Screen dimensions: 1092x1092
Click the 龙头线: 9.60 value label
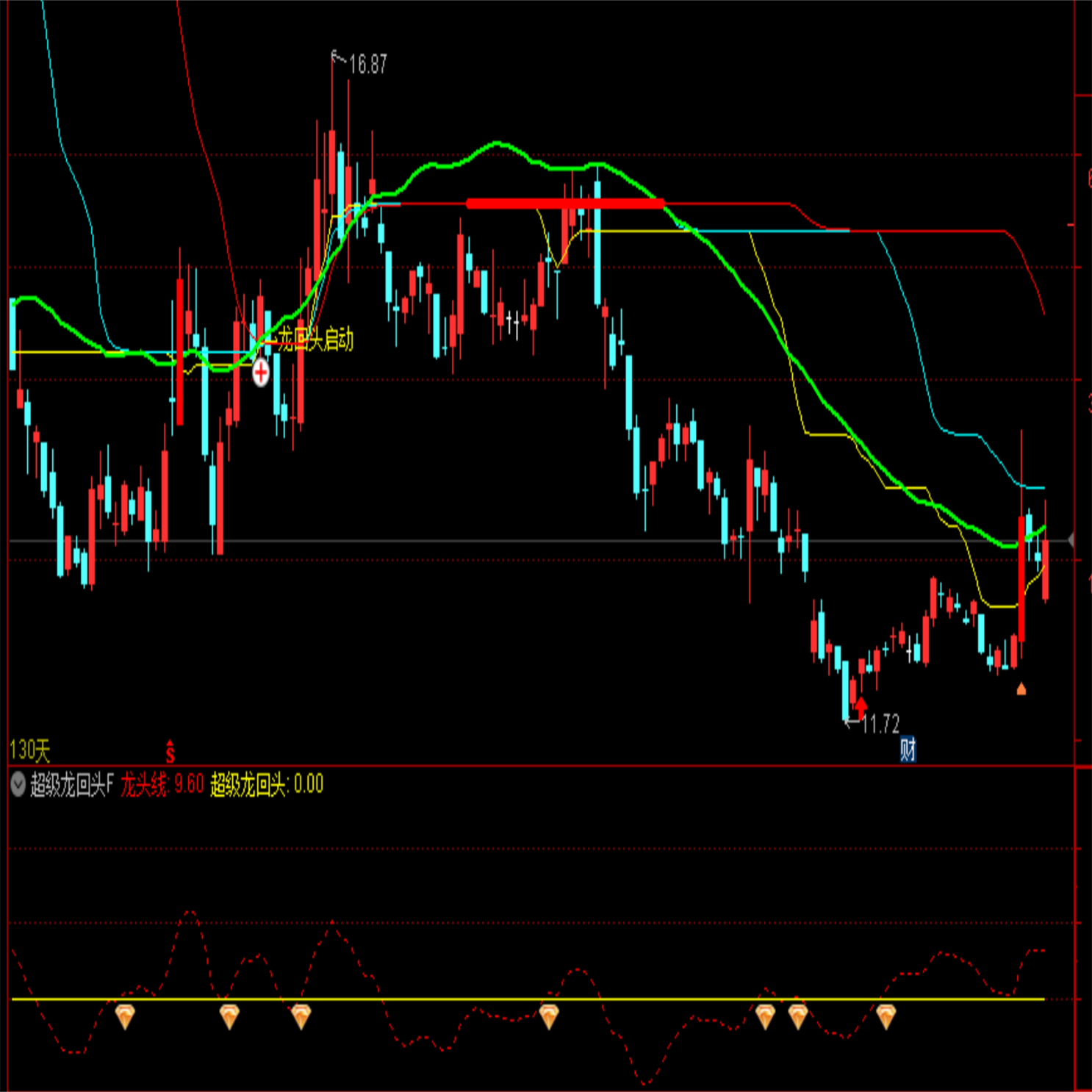pyautogui.click(x=162, y=785)
